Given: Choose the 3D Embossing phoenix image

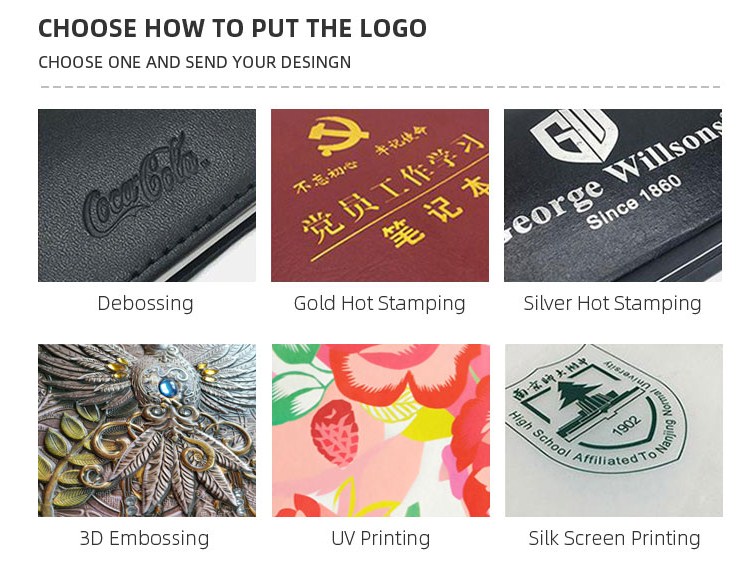Looking at the screenshot, I should tap(147, 430).
